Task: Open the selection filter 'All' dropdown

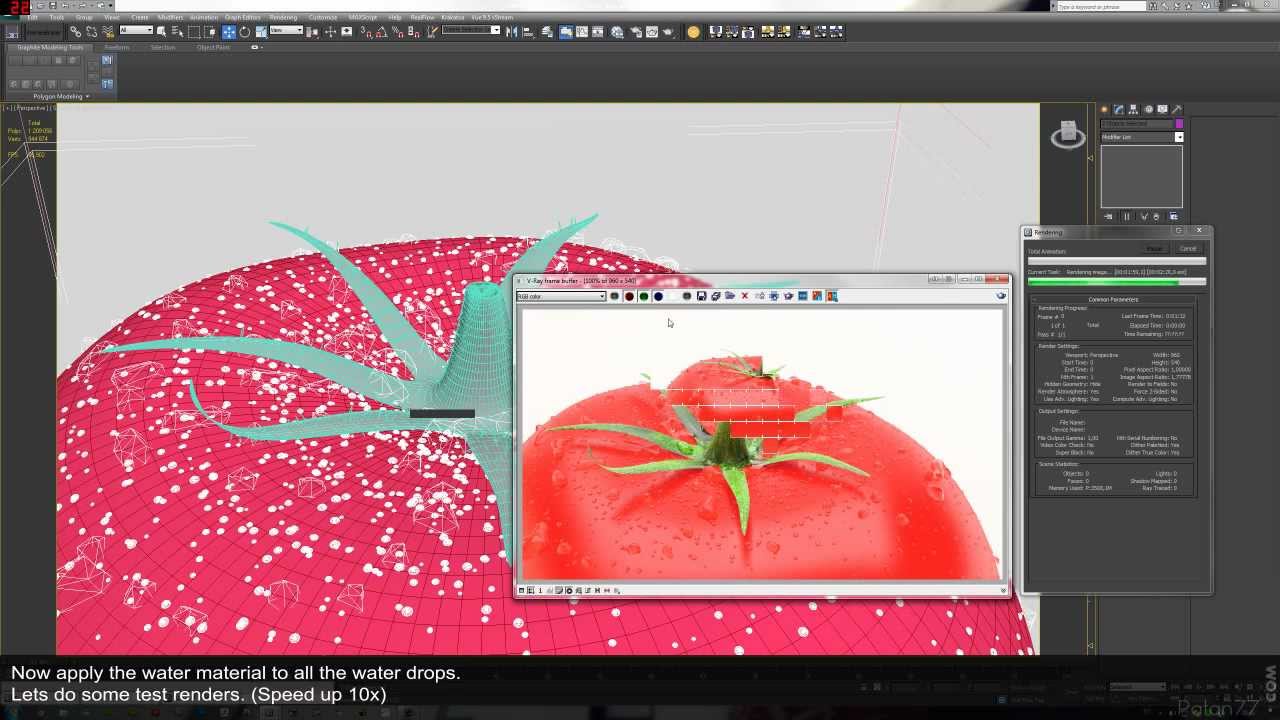Action: pyautogui.click(x=136, y=30)
